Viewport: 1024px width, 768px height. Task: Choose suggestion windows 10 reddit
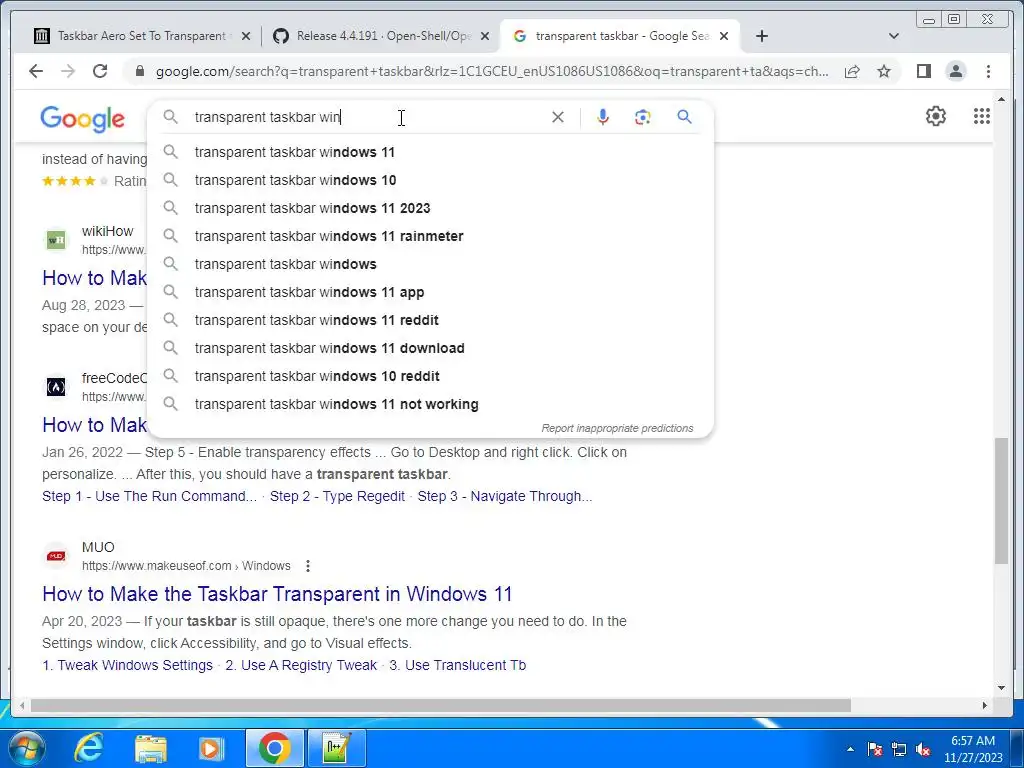pos(431,377)
